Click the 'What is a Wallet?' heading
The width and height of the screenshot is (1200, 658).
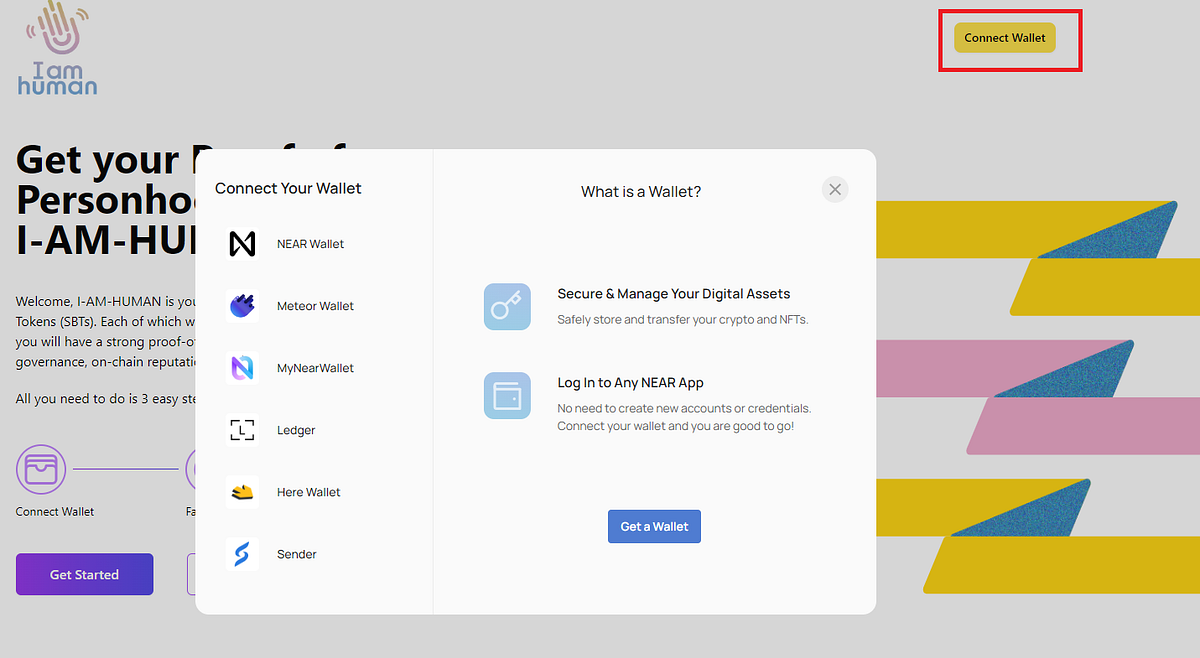pos(641,191)
